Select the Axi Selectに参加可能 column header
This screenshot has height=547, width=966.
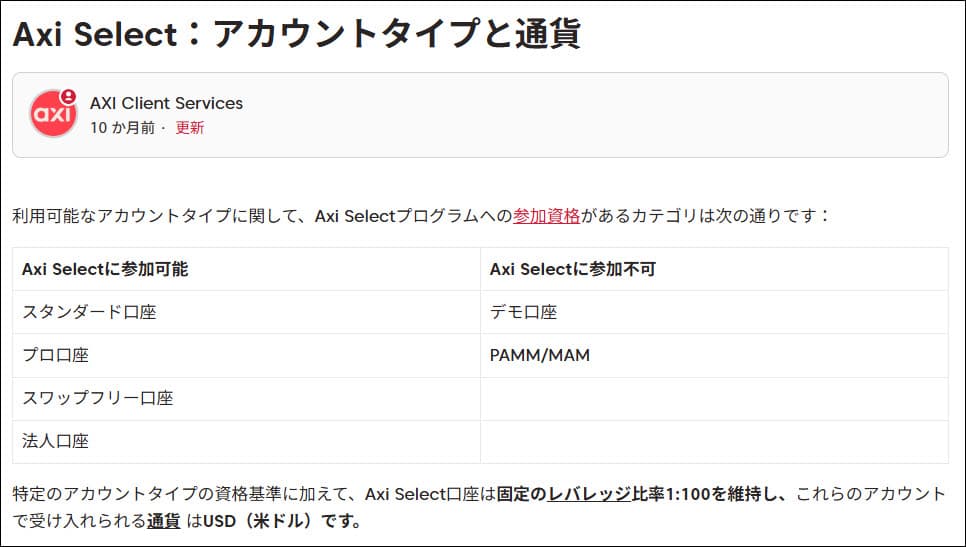[105, 269]
